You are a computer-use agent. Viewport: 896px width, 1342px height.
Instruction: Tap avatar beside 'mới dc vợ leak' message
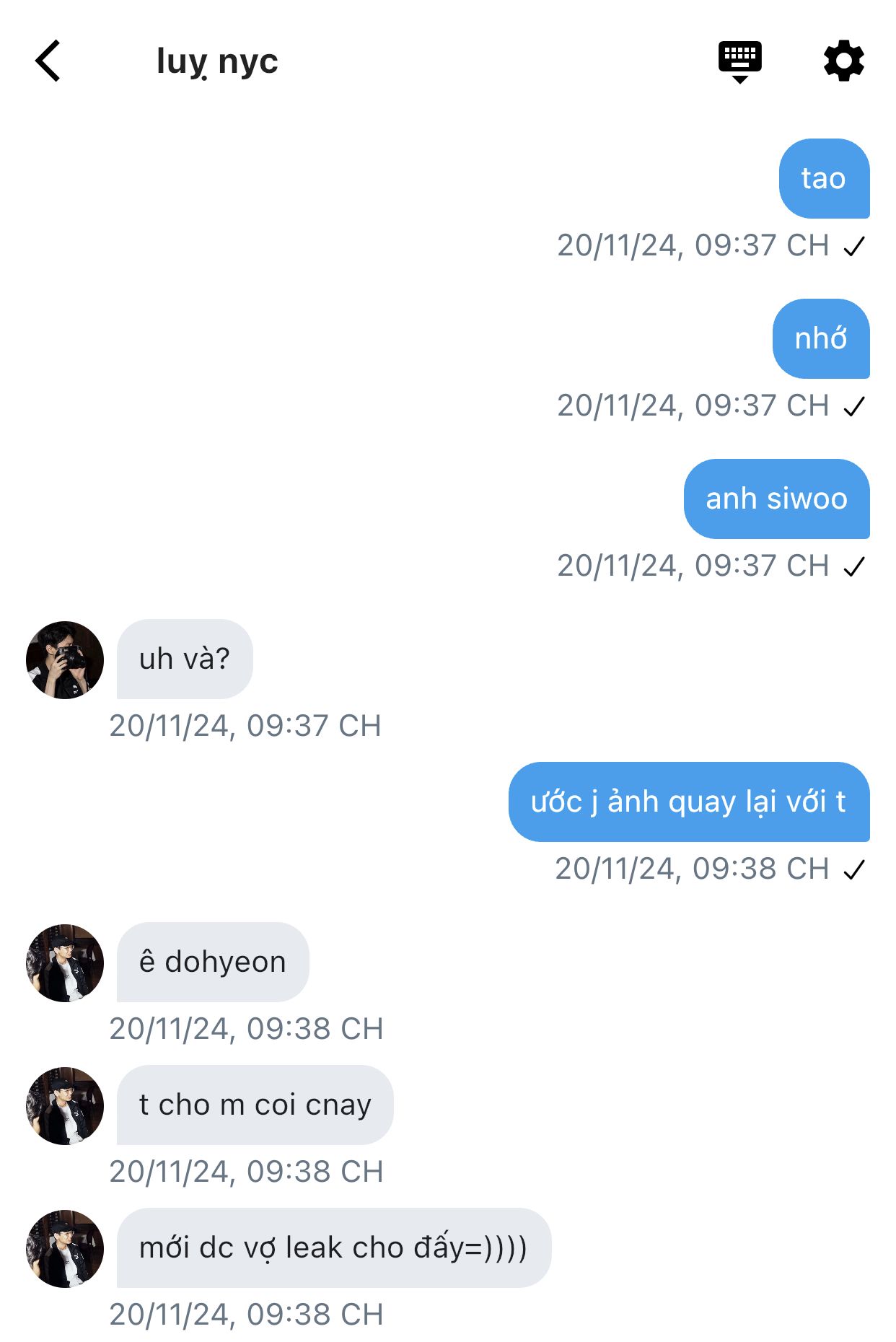pos(65,1248)
